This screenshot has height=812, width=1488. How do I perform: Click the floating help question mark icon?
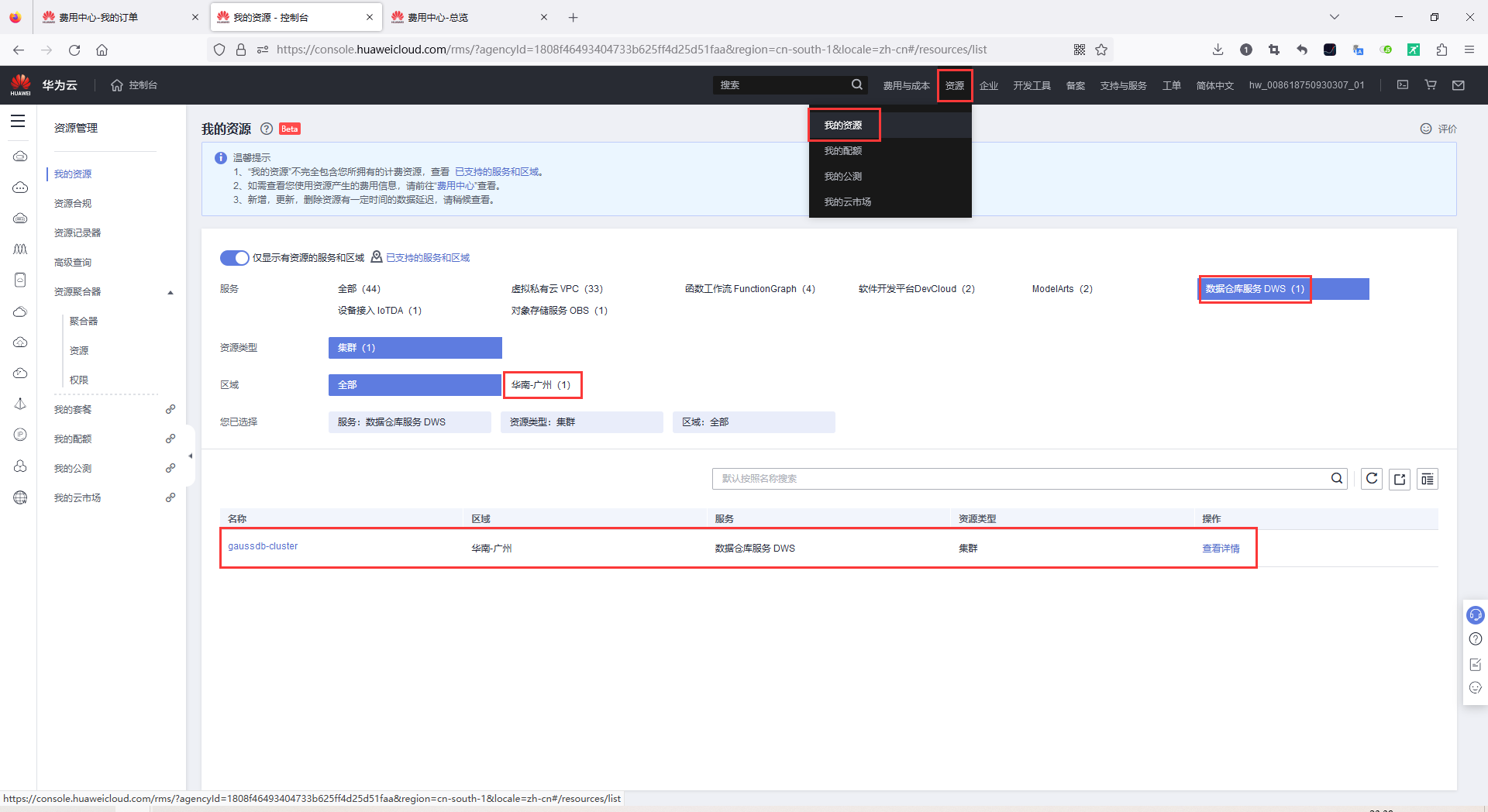[1476, 639]
